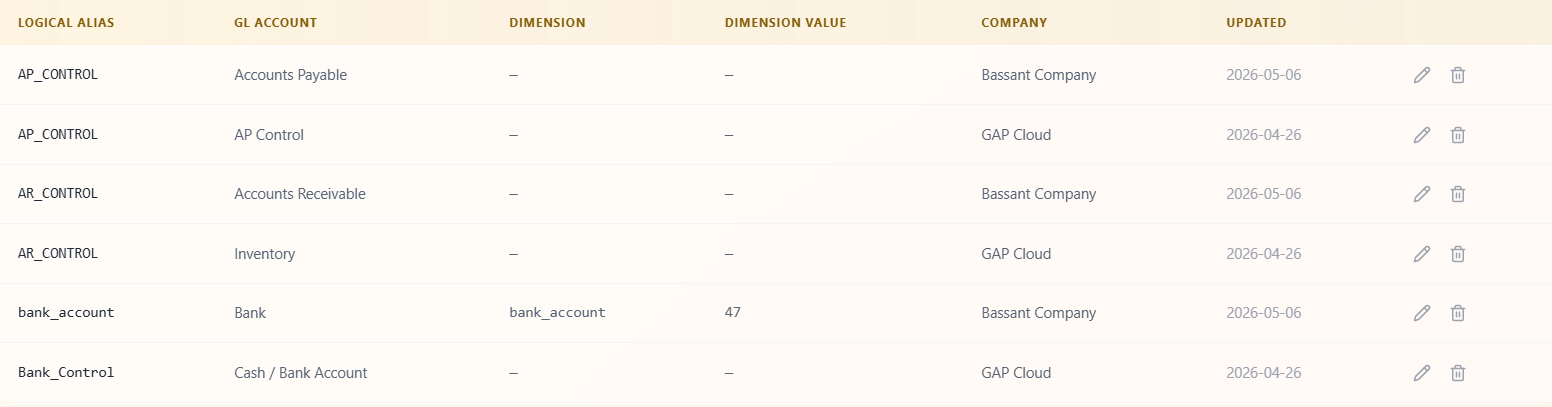1552x407 pixels.
Task: Edit the AP Control GAP Cloud row
Action: click(1421, 134)
